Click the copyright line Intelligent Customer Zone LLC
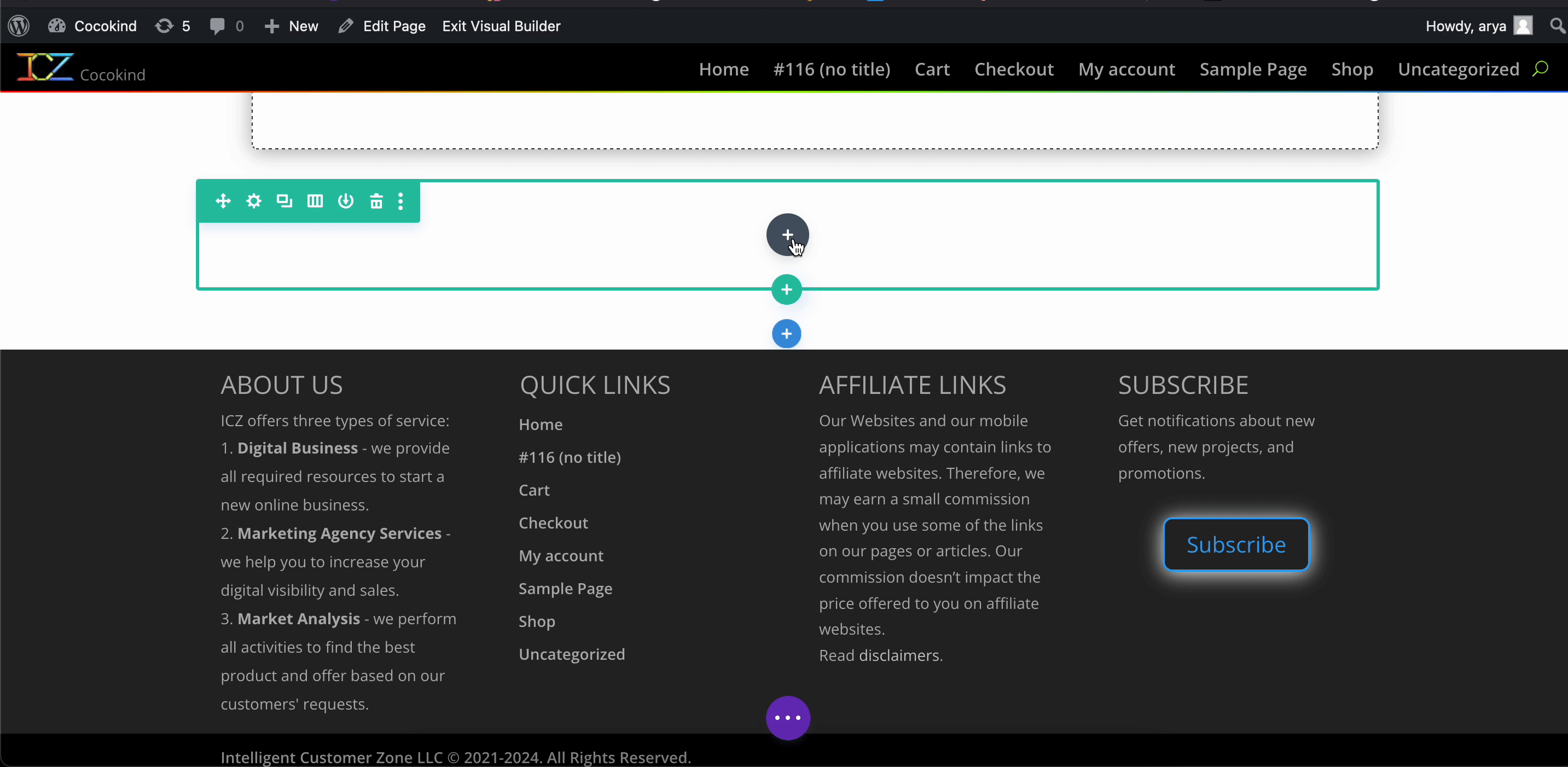 click(455, 757)
